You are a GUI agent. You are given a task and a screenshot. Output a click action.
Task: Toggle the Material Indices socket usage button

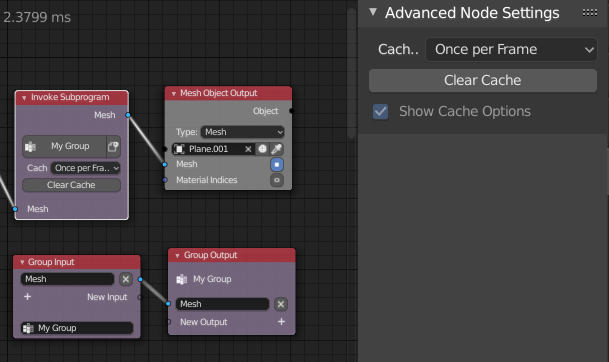point(277,180)
